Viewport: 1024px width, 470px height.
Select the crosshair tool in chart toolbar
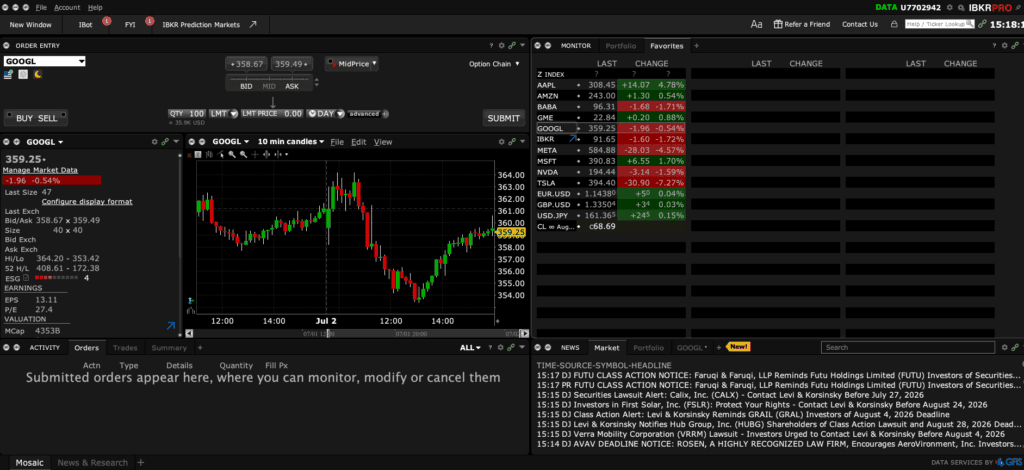tap(255, 155)
